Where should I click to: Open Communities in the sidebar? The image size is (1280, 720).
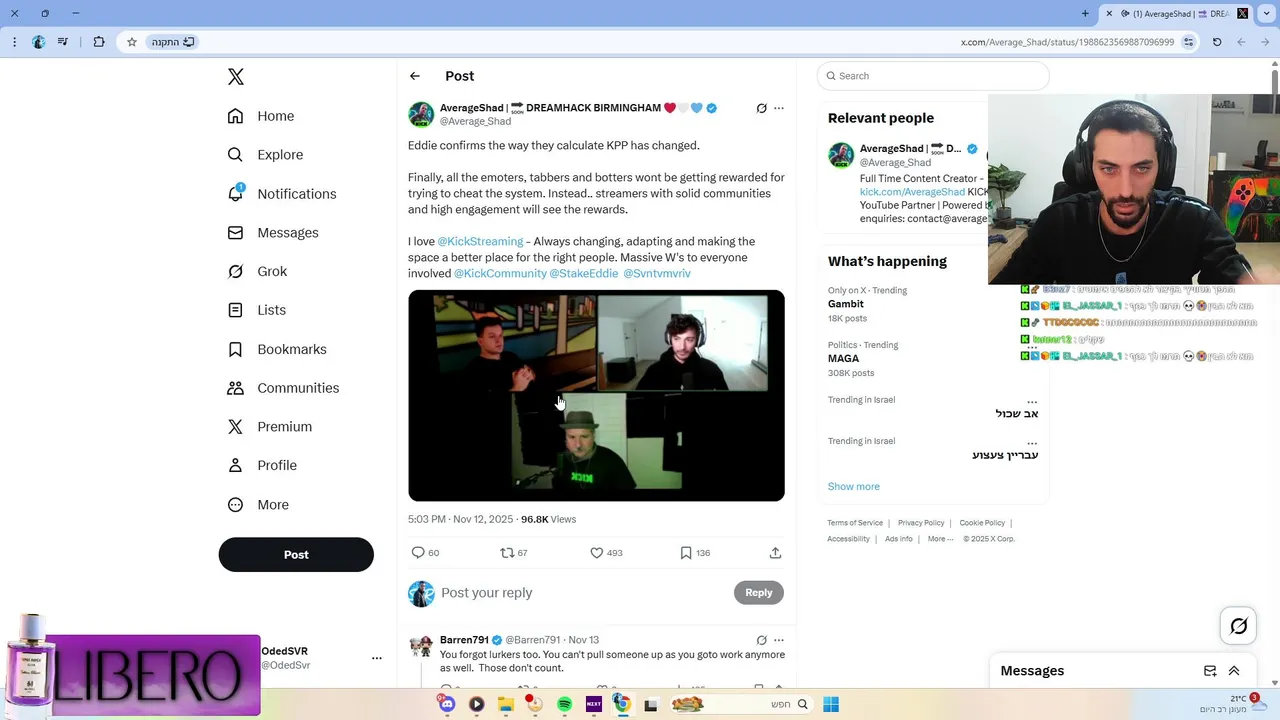click(283, 388)
